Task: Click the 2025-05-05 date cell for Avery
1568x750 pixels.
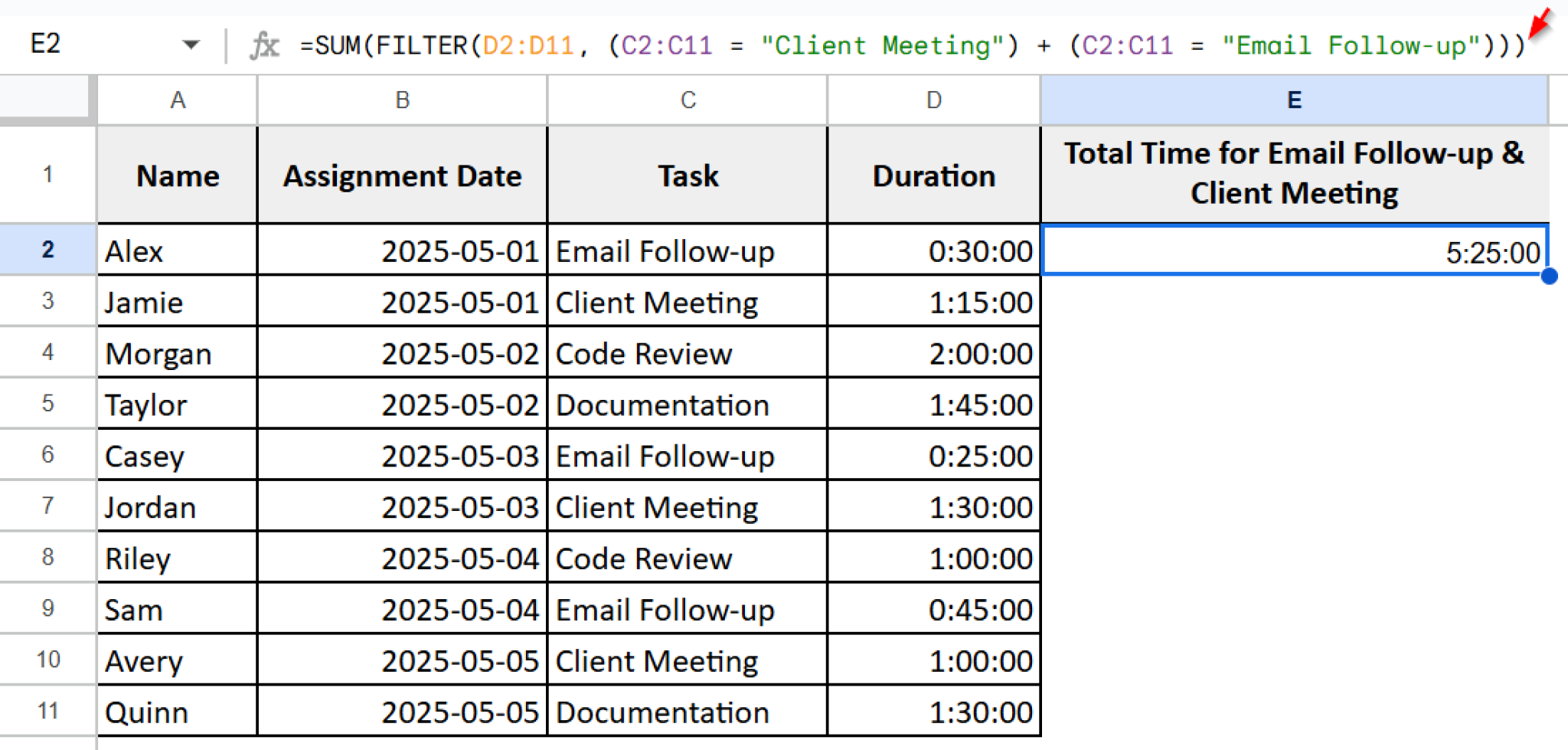Action: [401, 660]
